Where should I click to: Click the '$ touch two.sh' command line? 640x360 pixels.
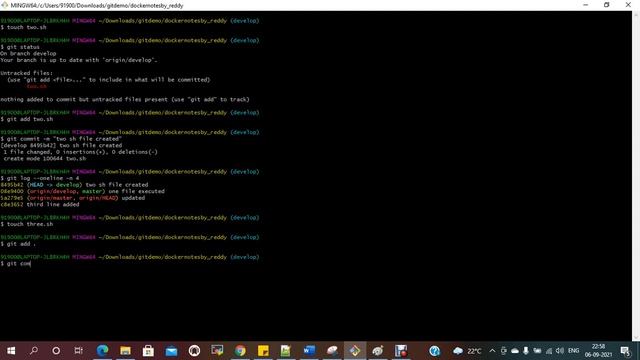23,27
